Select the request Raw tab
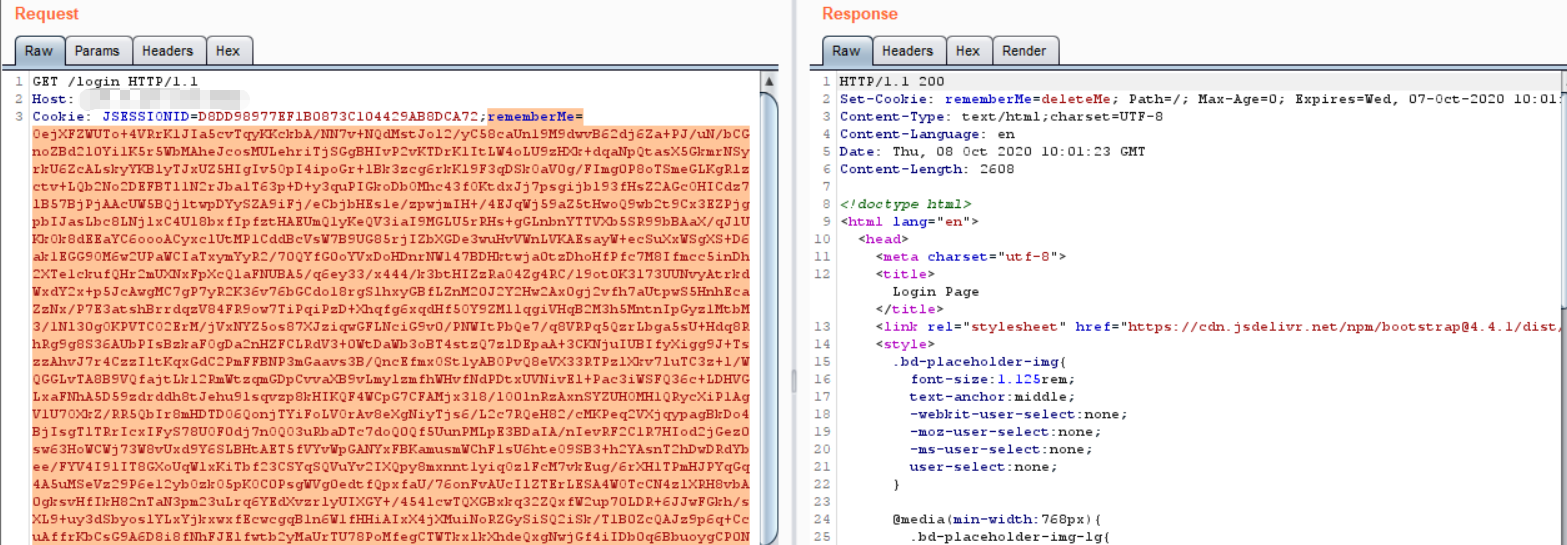Screen dimensions: 1567x545 click(39, 51)
